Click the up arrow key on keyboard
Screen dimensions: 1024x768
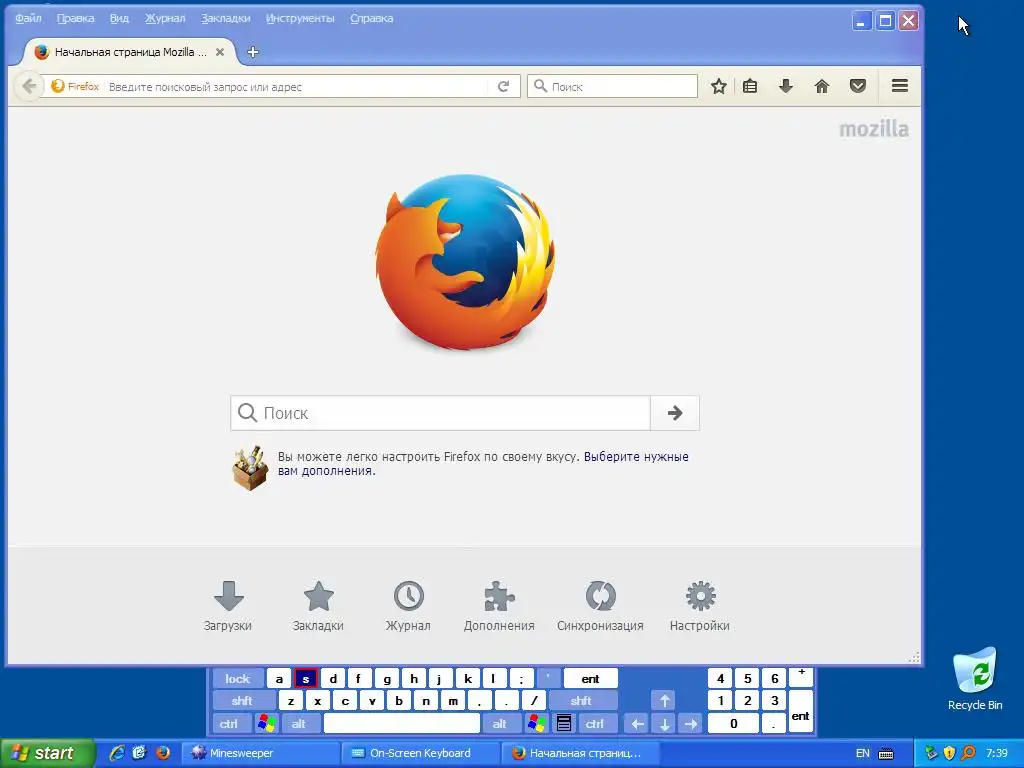(664, 701)
